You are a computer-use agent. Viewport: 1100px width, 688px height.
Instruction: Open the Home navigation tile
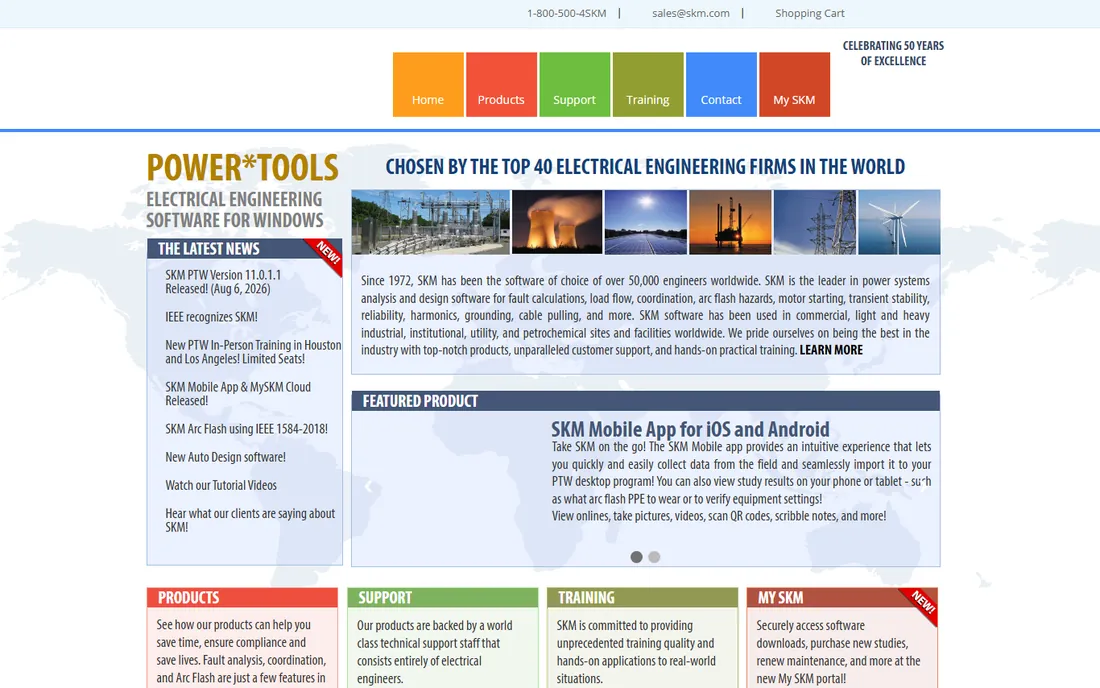pyautogui.click(x=428, y=84)
